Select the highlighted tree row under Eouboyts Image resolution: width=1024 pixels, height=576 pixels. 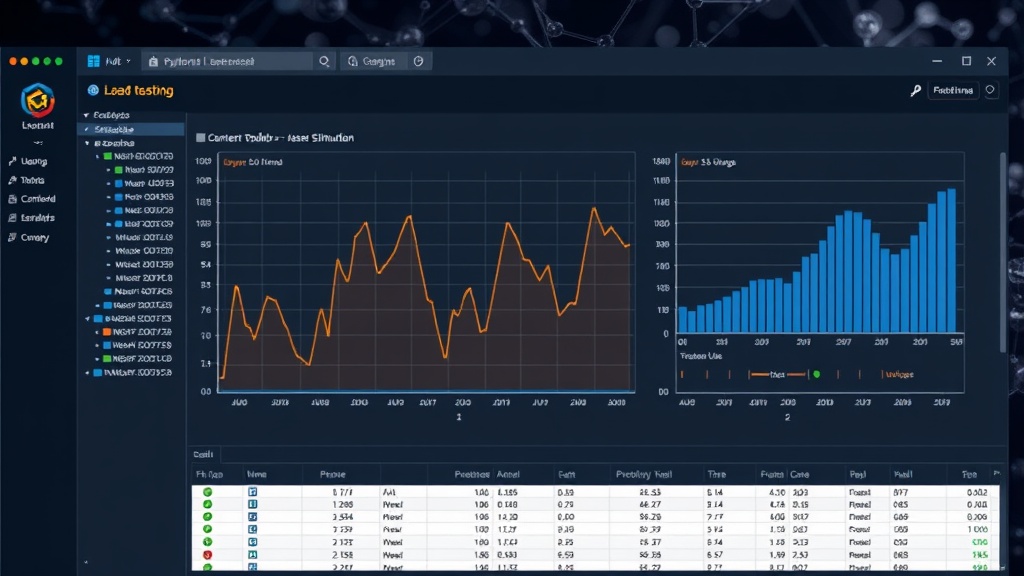click(x=131, y=129)
